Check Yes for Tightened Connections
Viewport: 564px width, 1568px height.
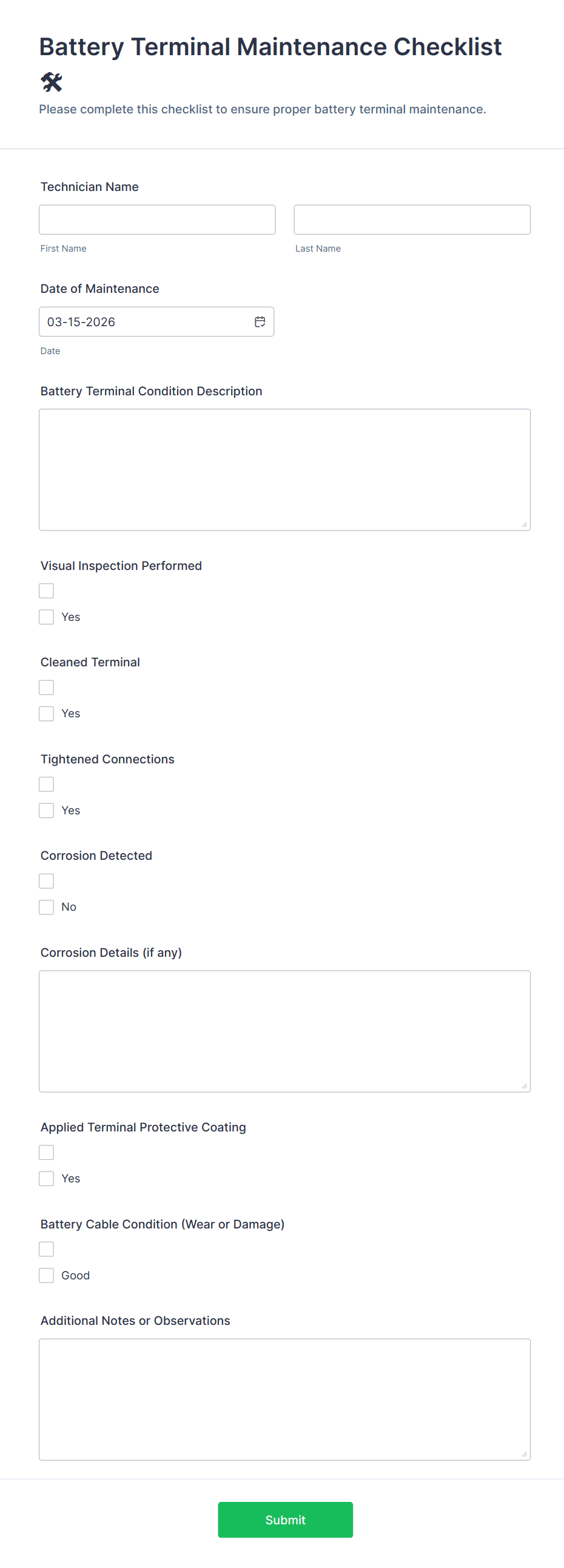(46, 810)
